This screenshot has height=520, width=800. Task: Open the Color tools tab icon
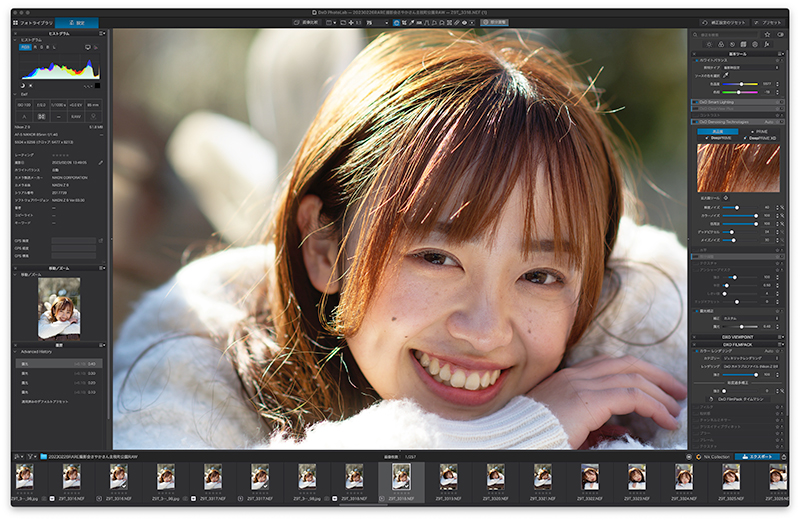tap(721, 44)
